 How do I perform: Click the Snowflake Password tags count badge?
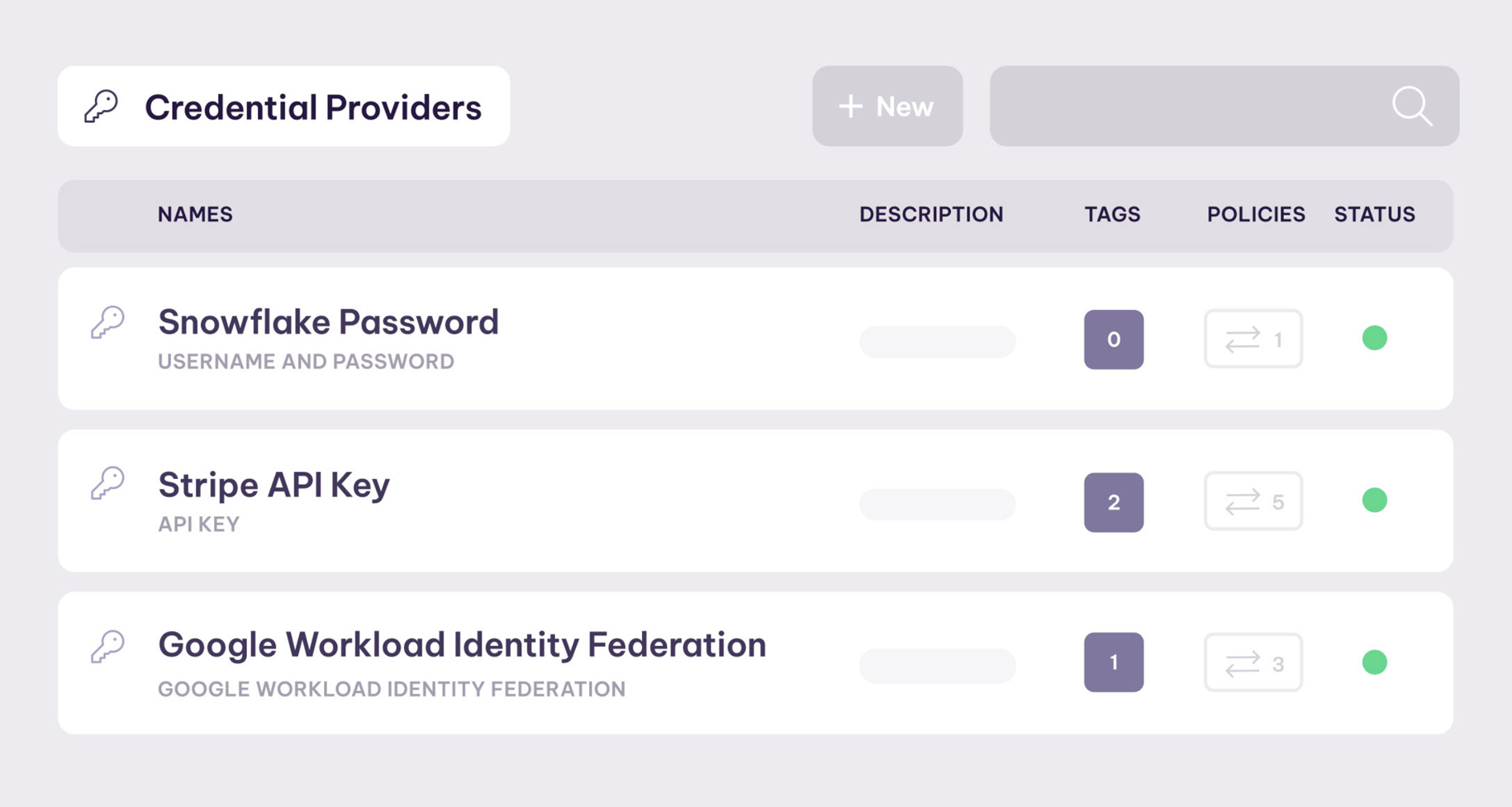point(1113,339)
